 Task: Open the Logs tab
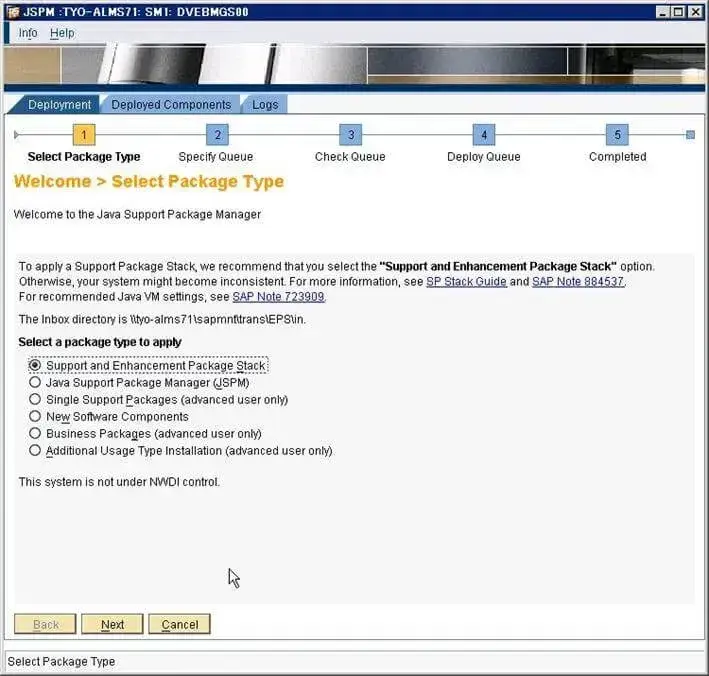(265, 105)
